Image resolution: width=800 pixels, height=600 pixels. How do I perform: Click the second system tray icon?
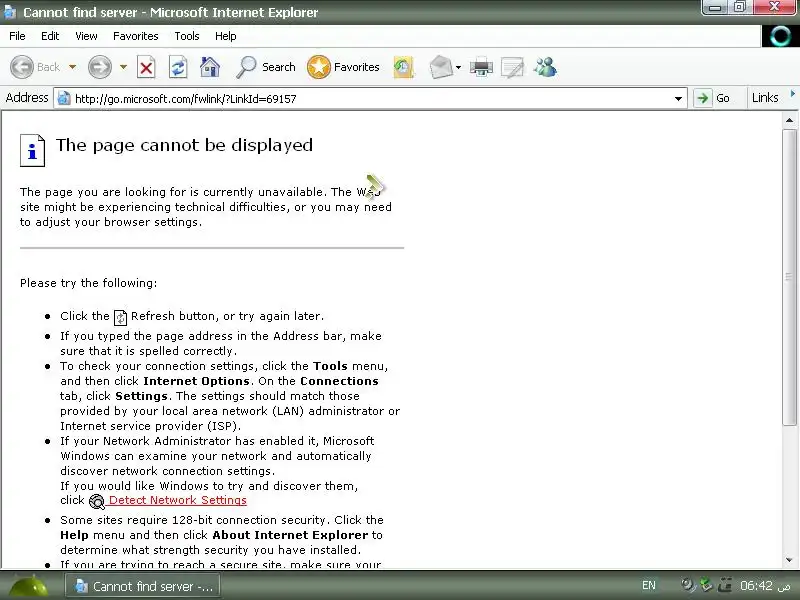706,585
